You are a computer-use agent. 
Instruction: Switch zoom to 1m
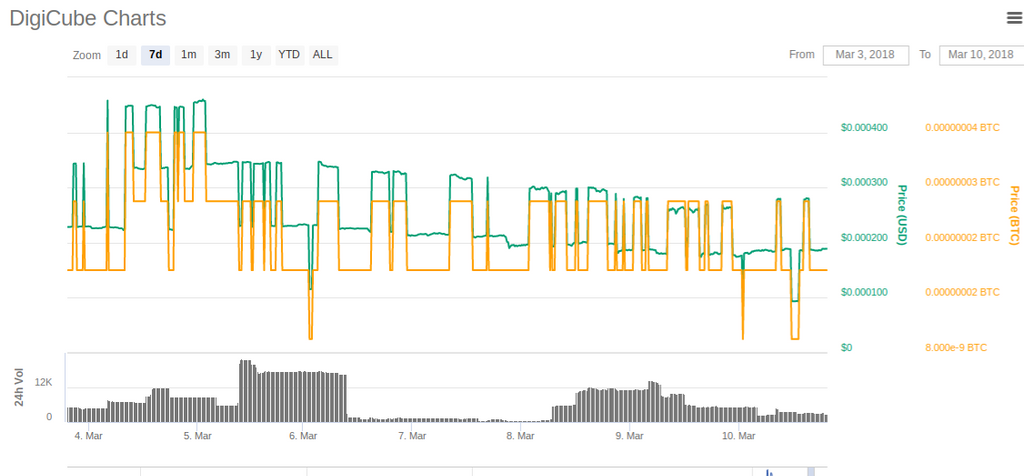189,55
